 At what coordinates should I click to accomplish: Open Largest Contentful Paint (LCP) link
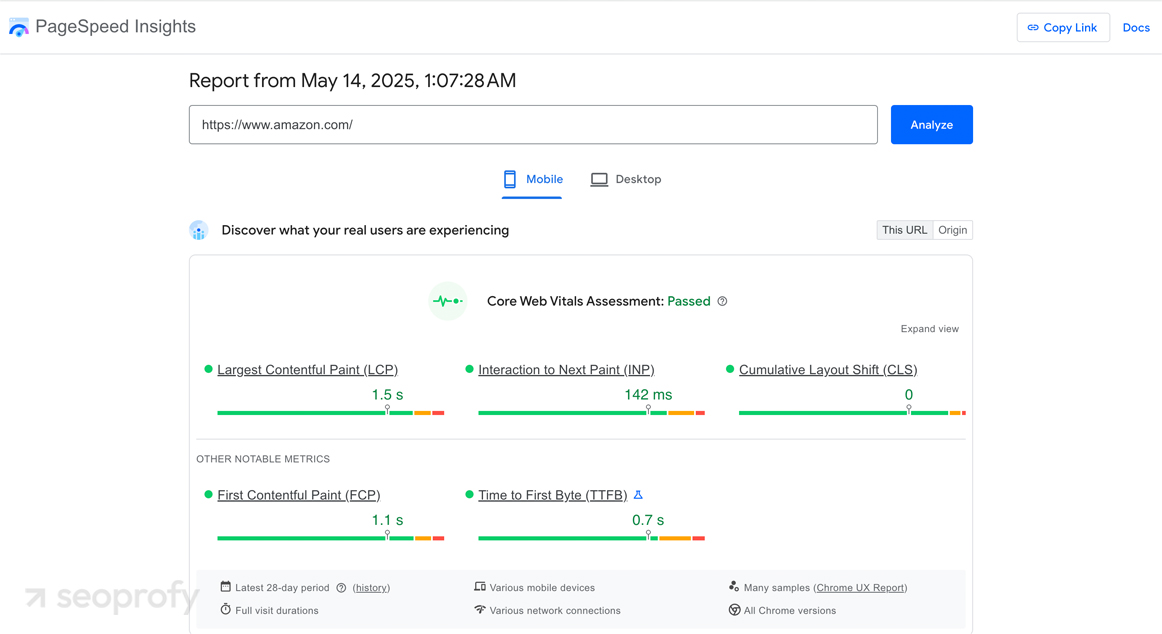(308, 370)
